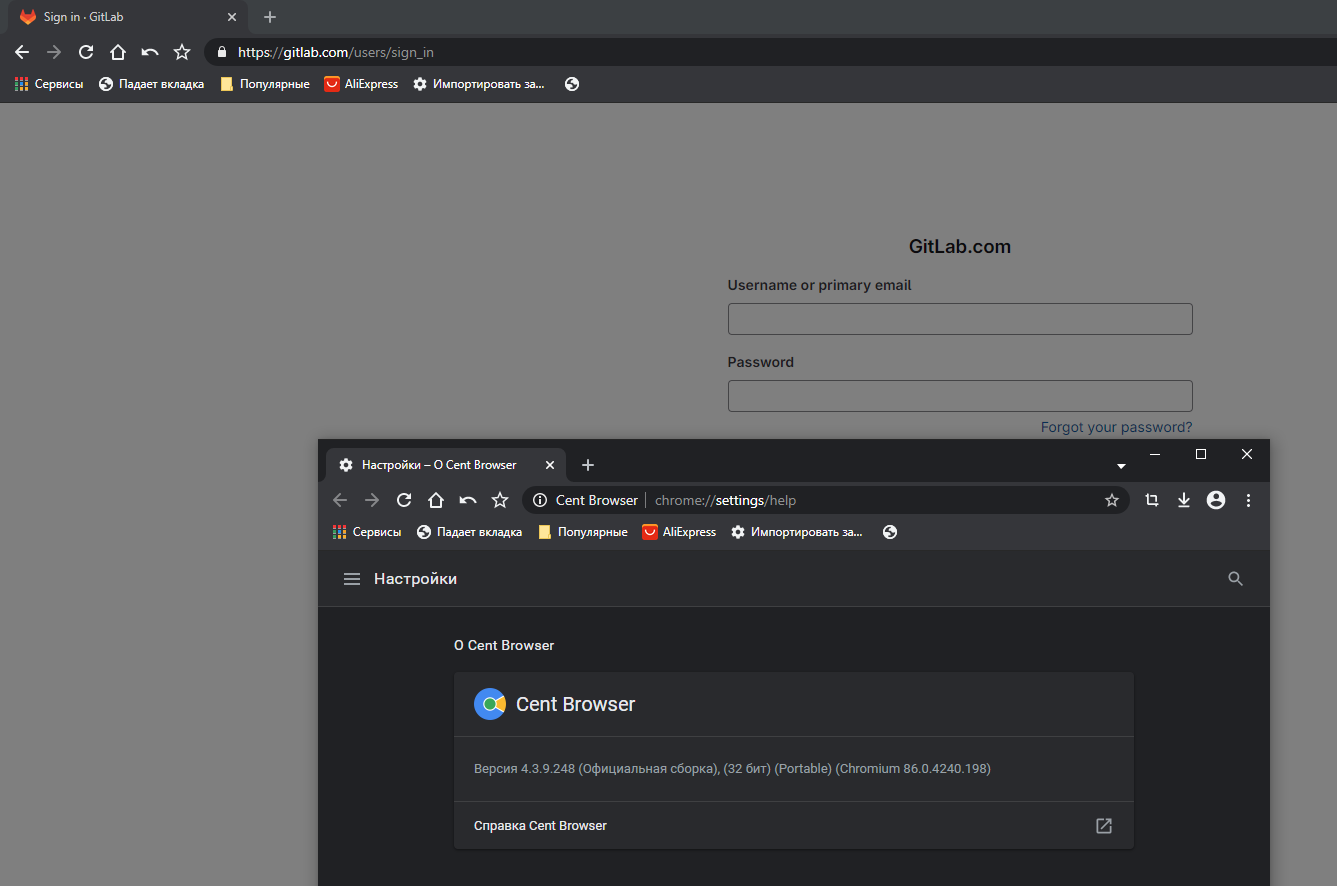The height and width of the screenshot is (886, 1337).
Task: Click Forgot your password? link
Action: (1116, 427)
